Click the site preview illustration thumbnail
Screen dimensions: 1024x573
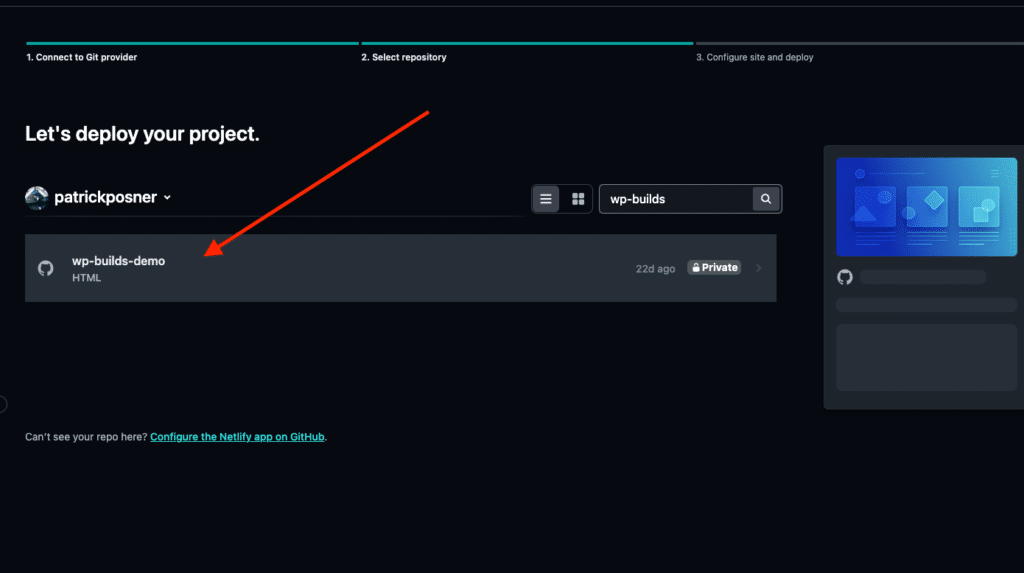pos(926,206)
